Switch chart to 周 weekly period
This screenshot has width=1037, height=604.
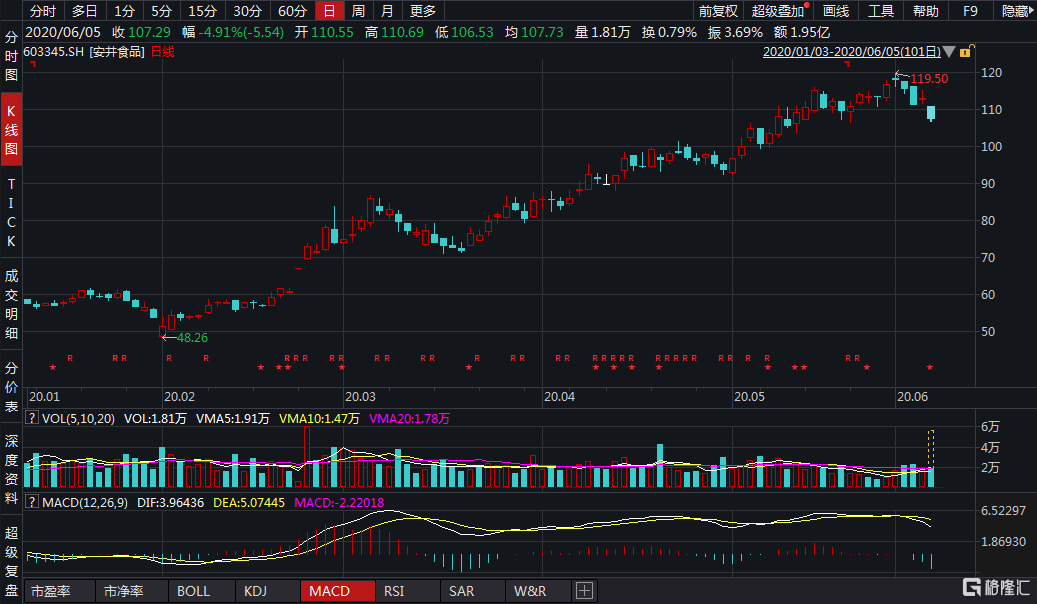[x=358, y=11]
